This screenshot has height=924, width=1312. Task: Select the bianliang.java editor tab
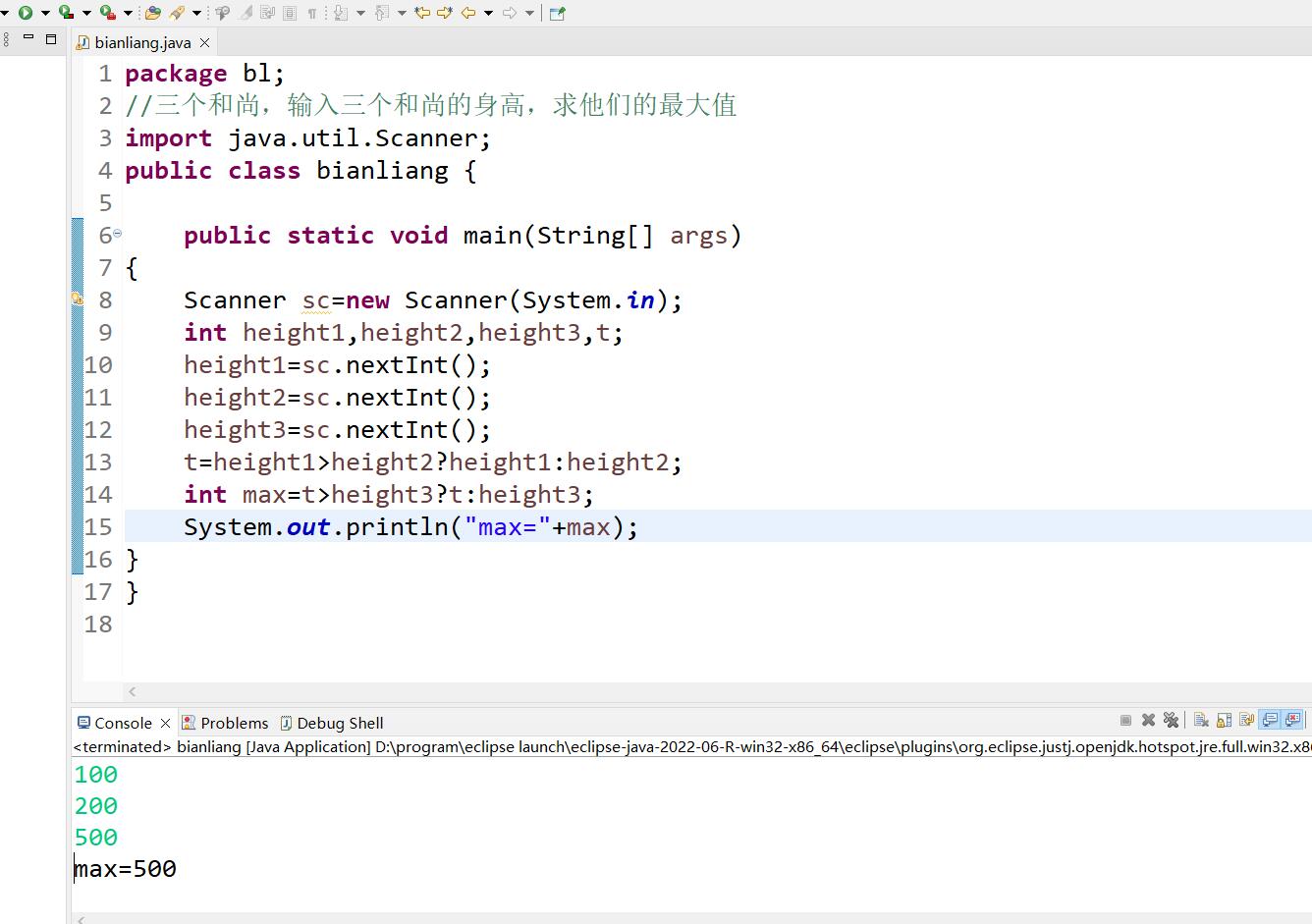(142, 42)
